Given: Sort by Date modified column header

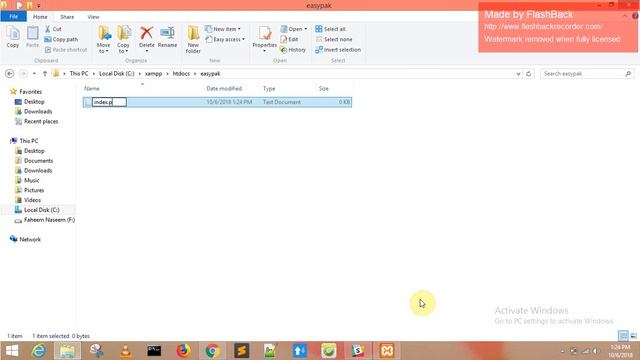Looking at the screenshot, I should coord(224,89).
